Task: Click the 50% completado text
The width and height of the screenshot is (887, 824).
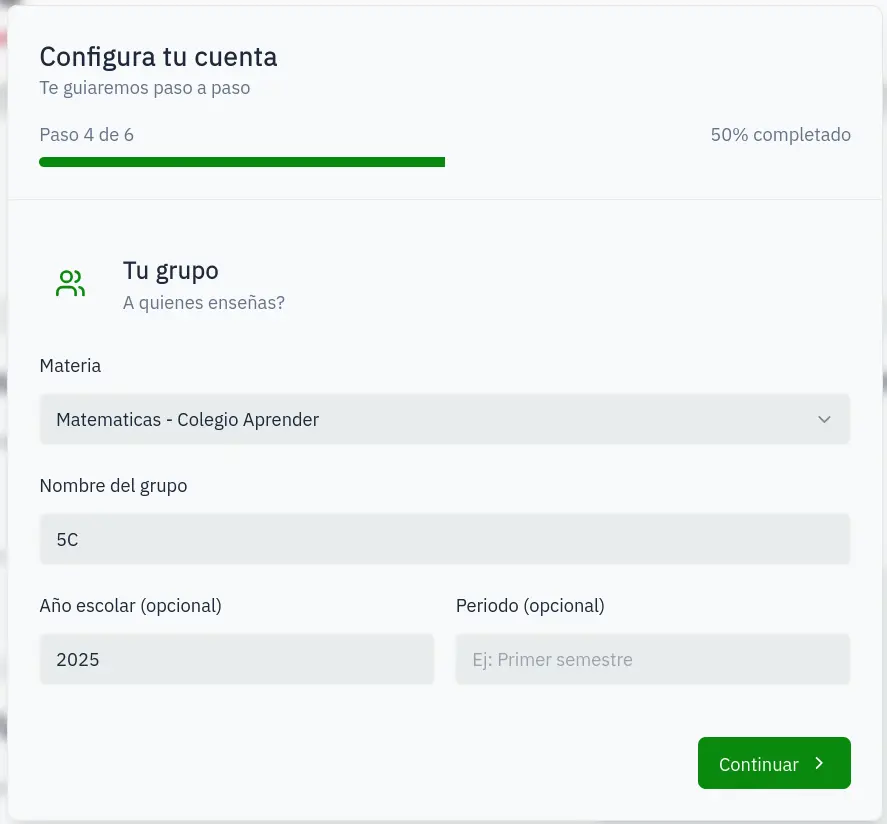Action: tap(780, 134)
